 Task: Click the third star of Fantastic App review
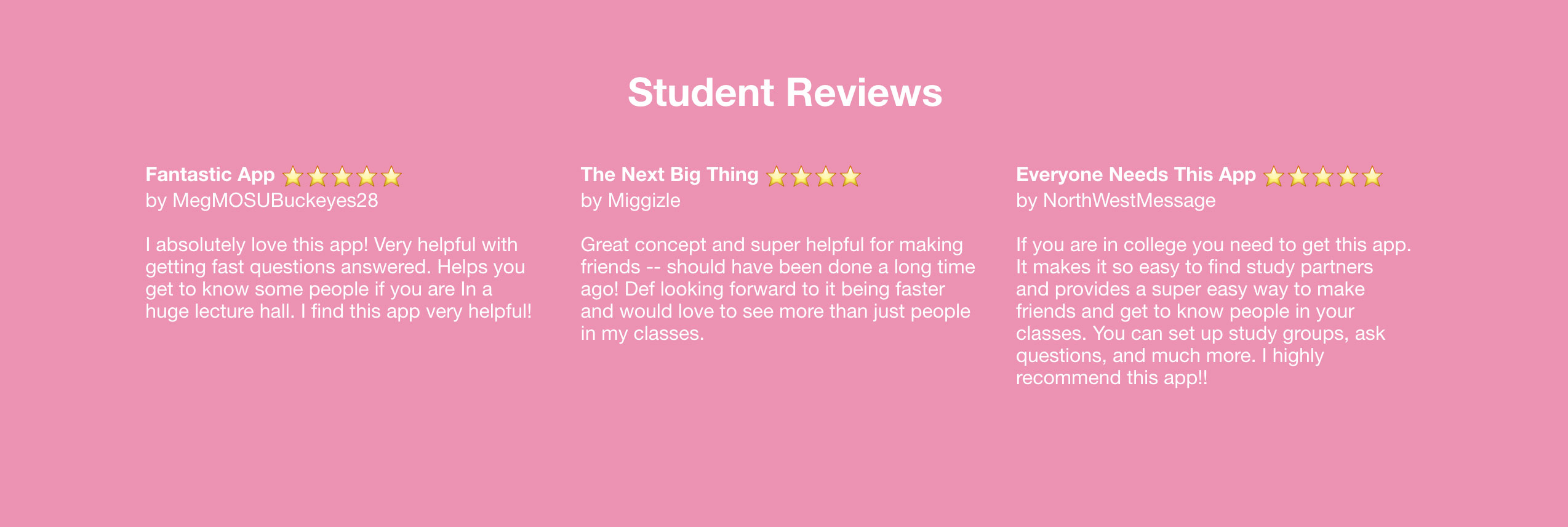pos(342,177)
